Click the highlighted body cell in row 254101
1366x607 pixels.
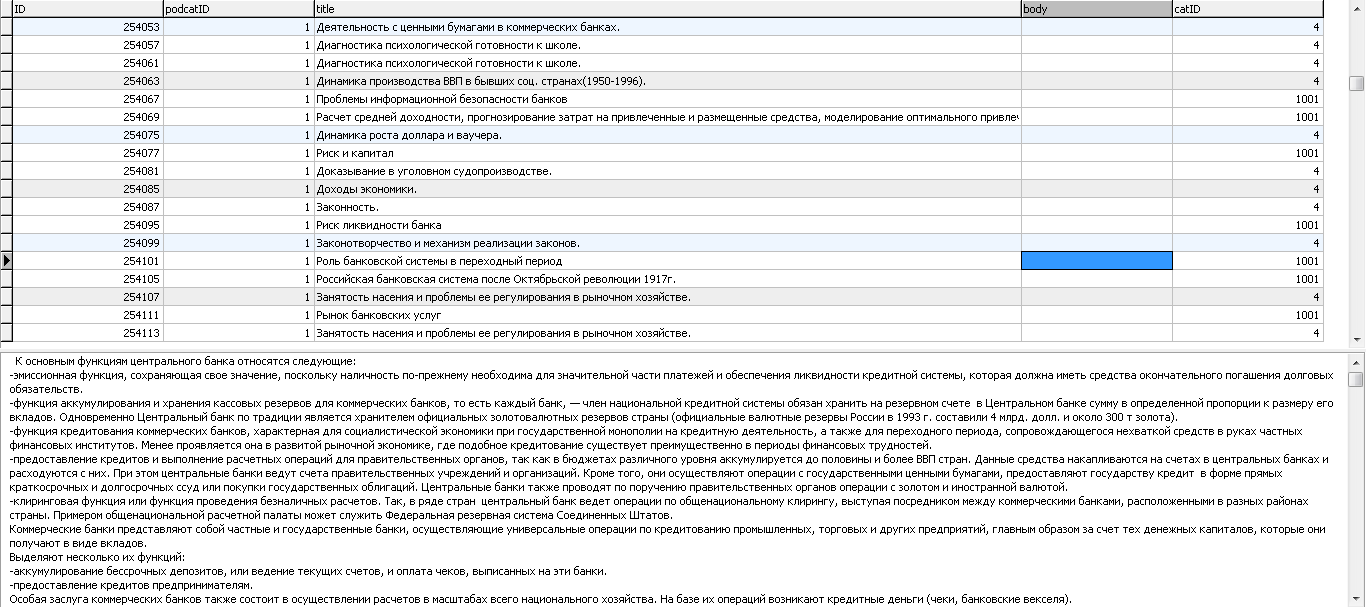click(x=1096, y=261)
